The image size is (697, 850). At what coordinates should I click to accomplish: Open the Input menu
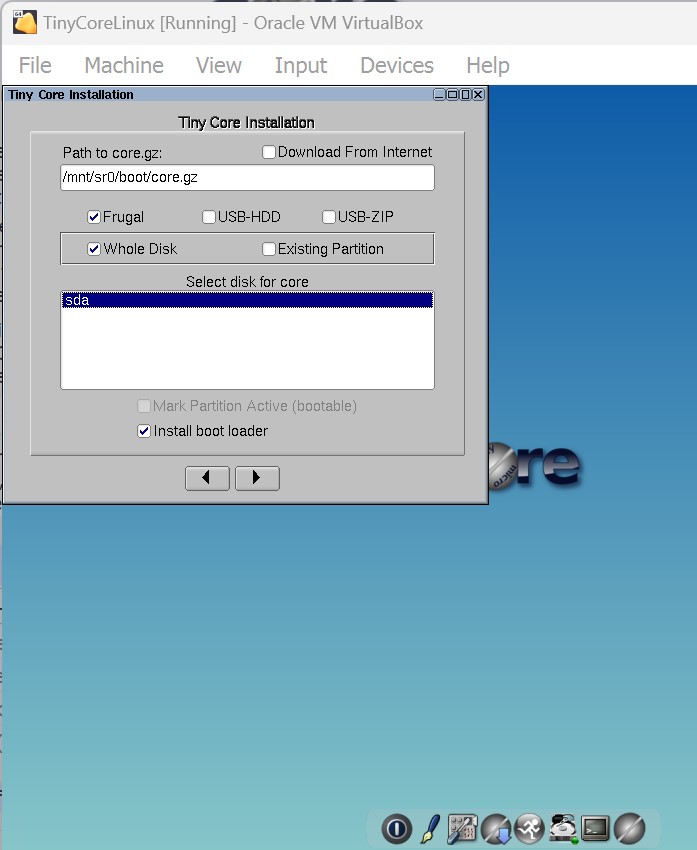click(301, 65)
